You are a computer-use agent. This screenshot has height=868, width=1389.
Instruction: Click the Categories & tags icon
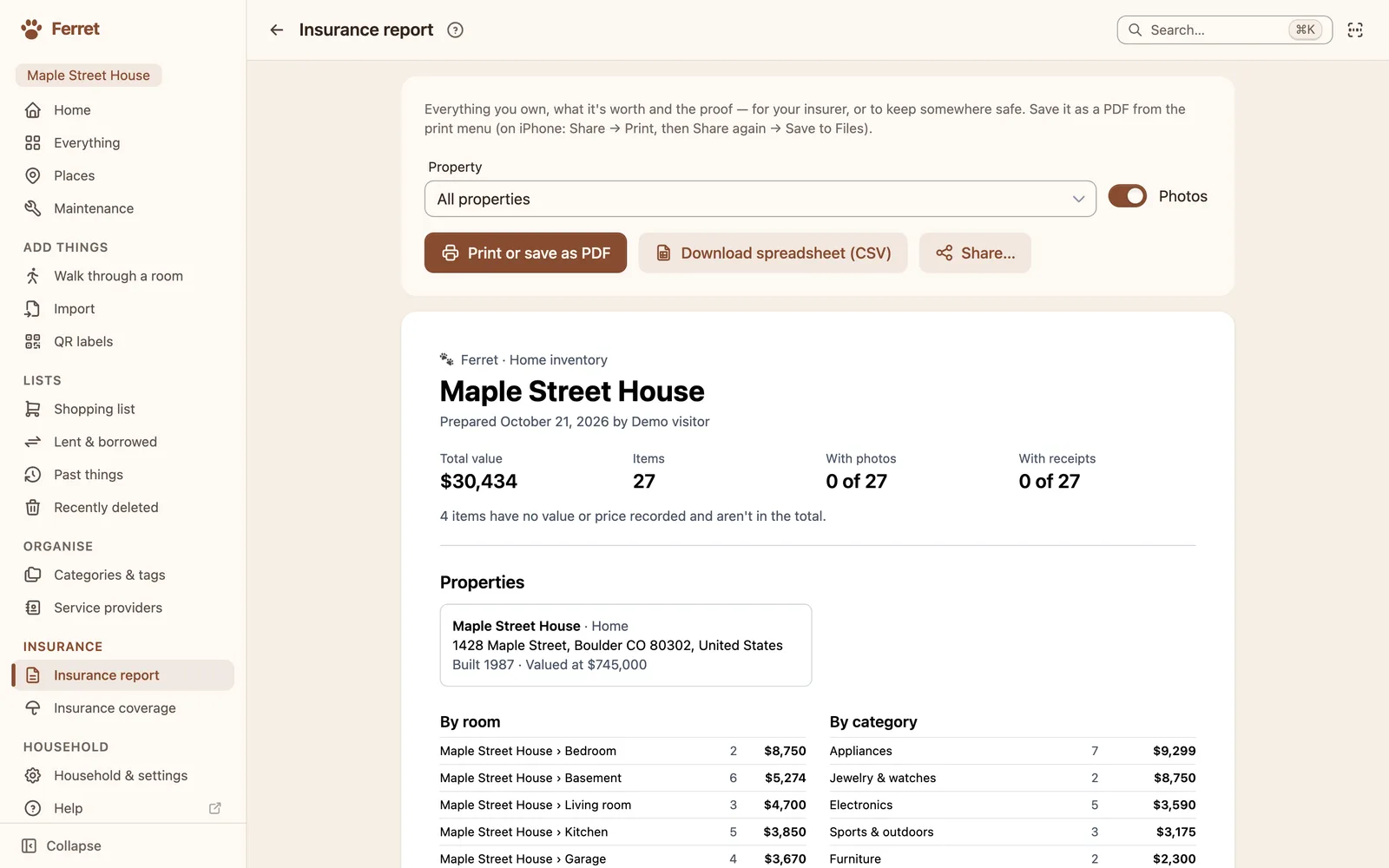point(33,575)
